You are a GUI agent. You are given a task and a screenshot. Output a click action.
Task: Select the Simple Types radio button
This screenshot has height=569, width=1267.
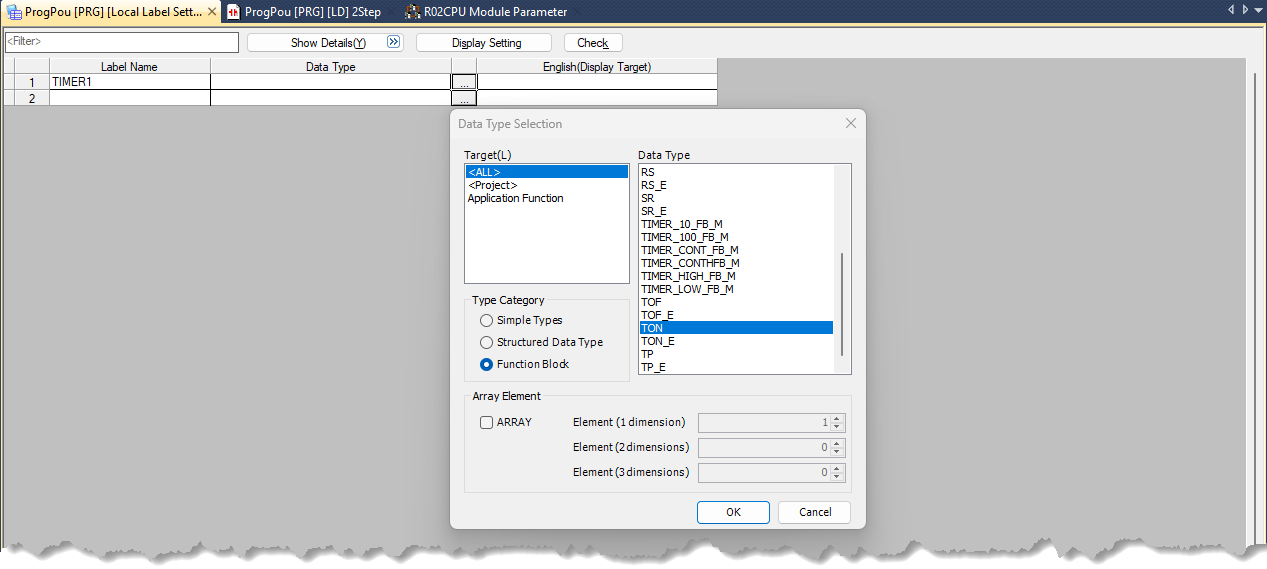coord(487,321)
